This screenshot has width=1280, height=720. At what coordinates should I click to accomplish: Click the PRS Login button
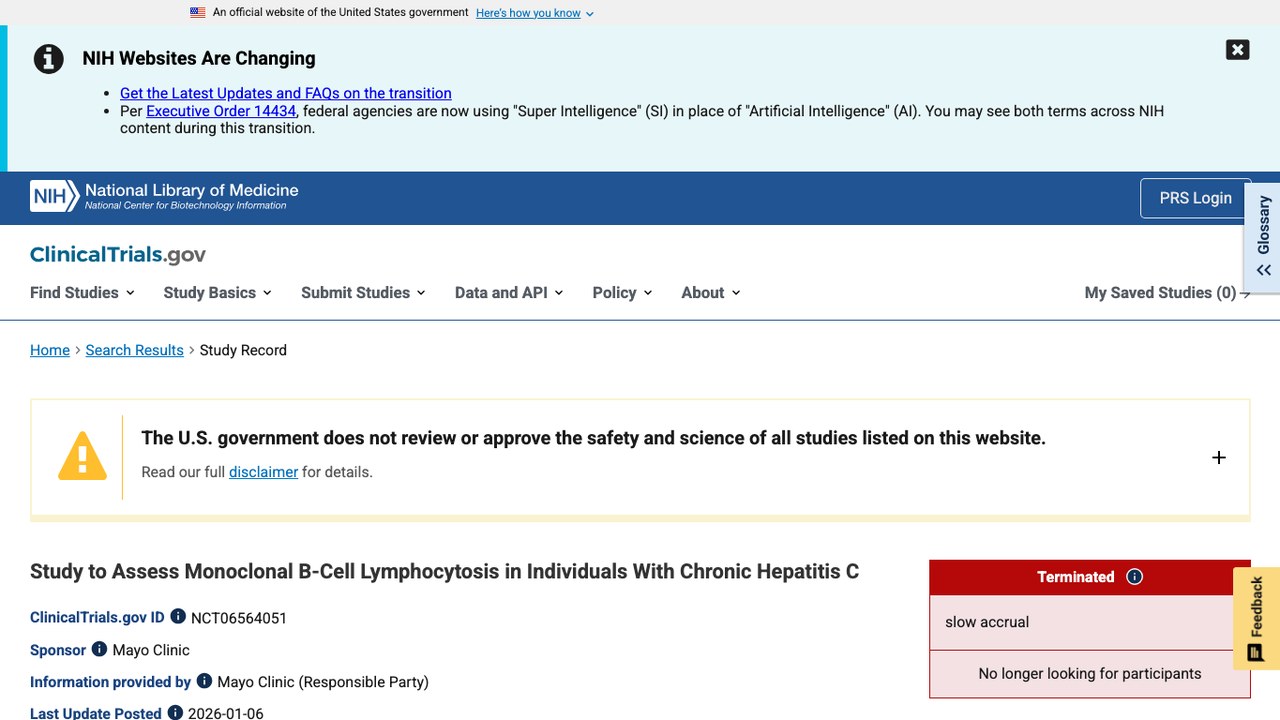tap(1195, 198)
